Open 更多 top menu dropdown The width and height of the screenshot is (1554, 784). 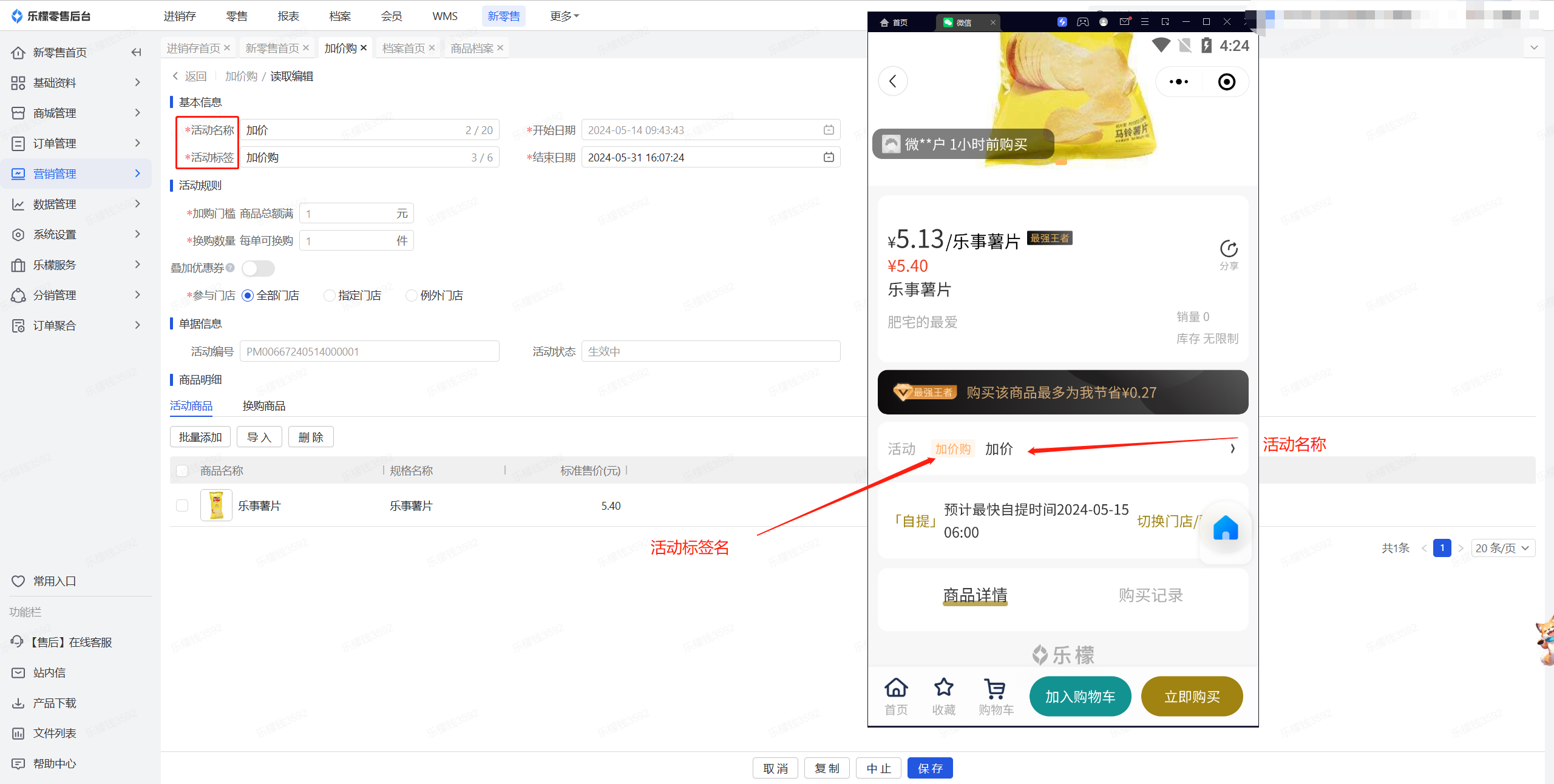point(565,16)
